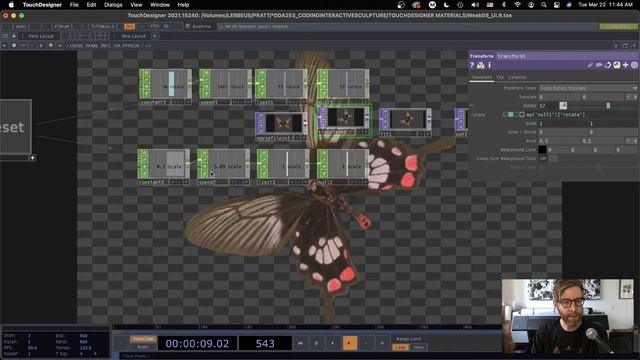Image resolution: width=640 pixels, height=360 pixels.
Task: Click the timeline range bar above transport
Action: pyautogui.click(x=307, y=332)
